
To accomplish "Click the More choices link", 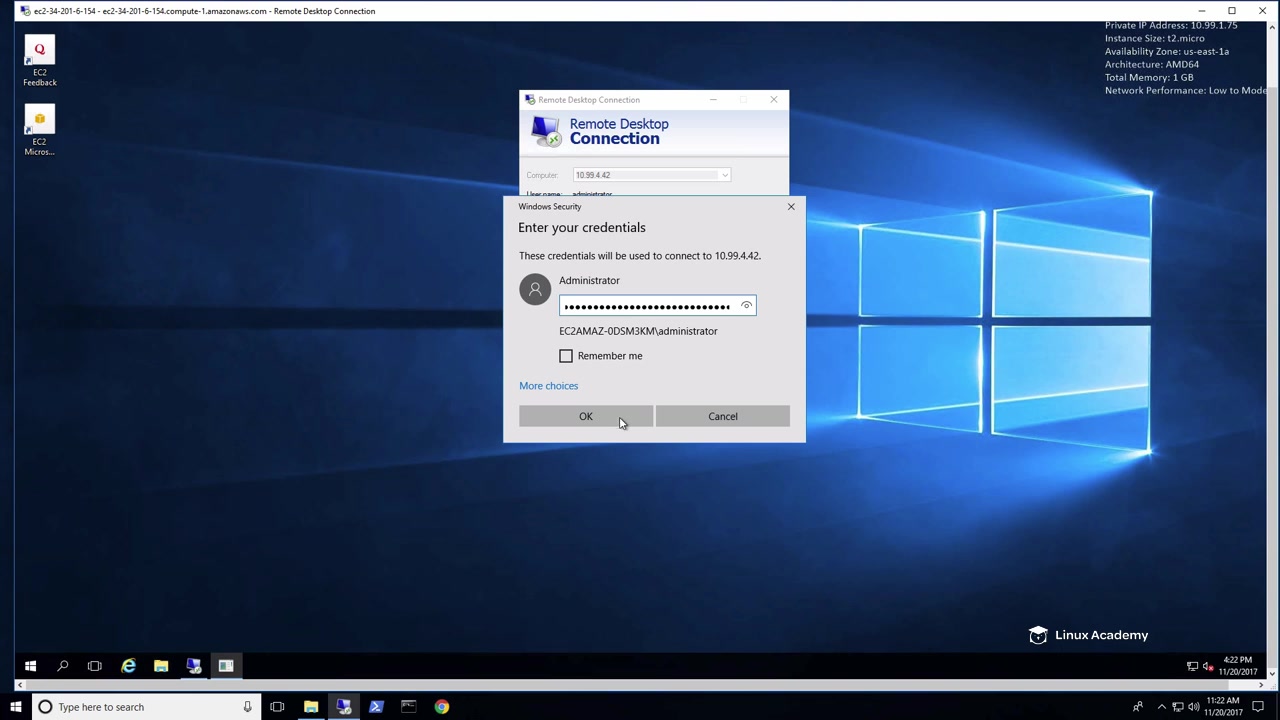I will [x=548, y=386].
